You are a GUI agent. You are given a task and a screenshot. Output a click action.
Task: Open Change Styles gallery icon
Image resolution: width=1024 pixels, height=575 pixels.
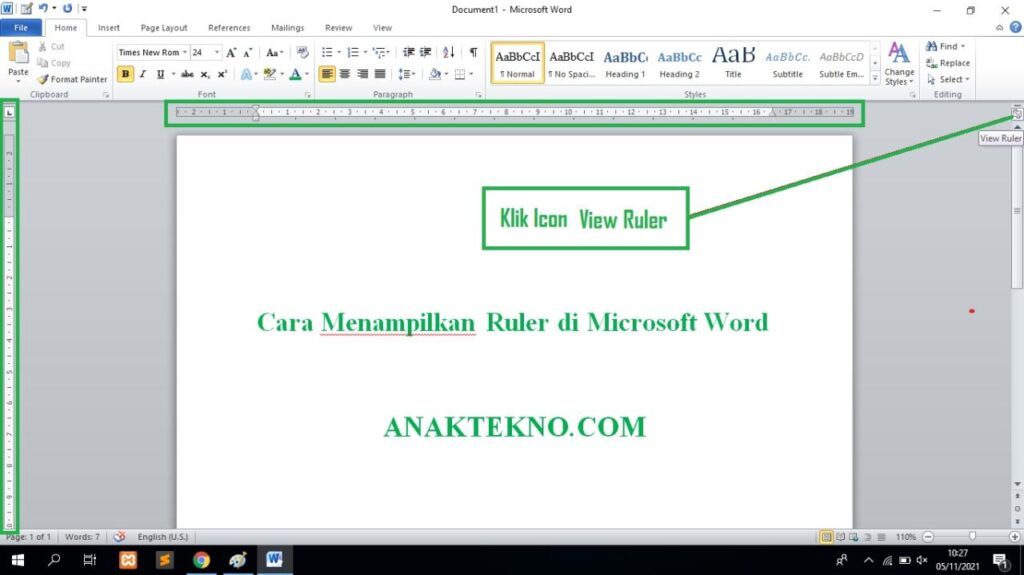899,52
